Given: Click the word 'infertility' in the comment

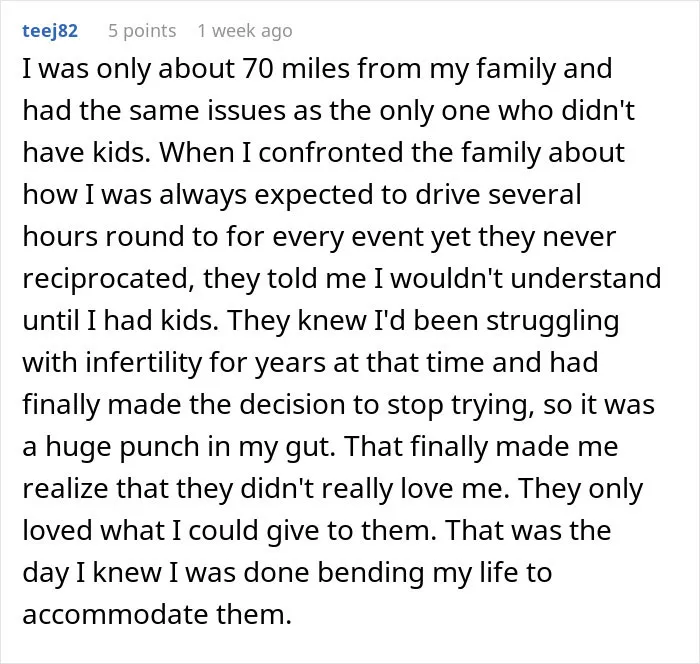Looking at the screenshot, I should point(143,362).
